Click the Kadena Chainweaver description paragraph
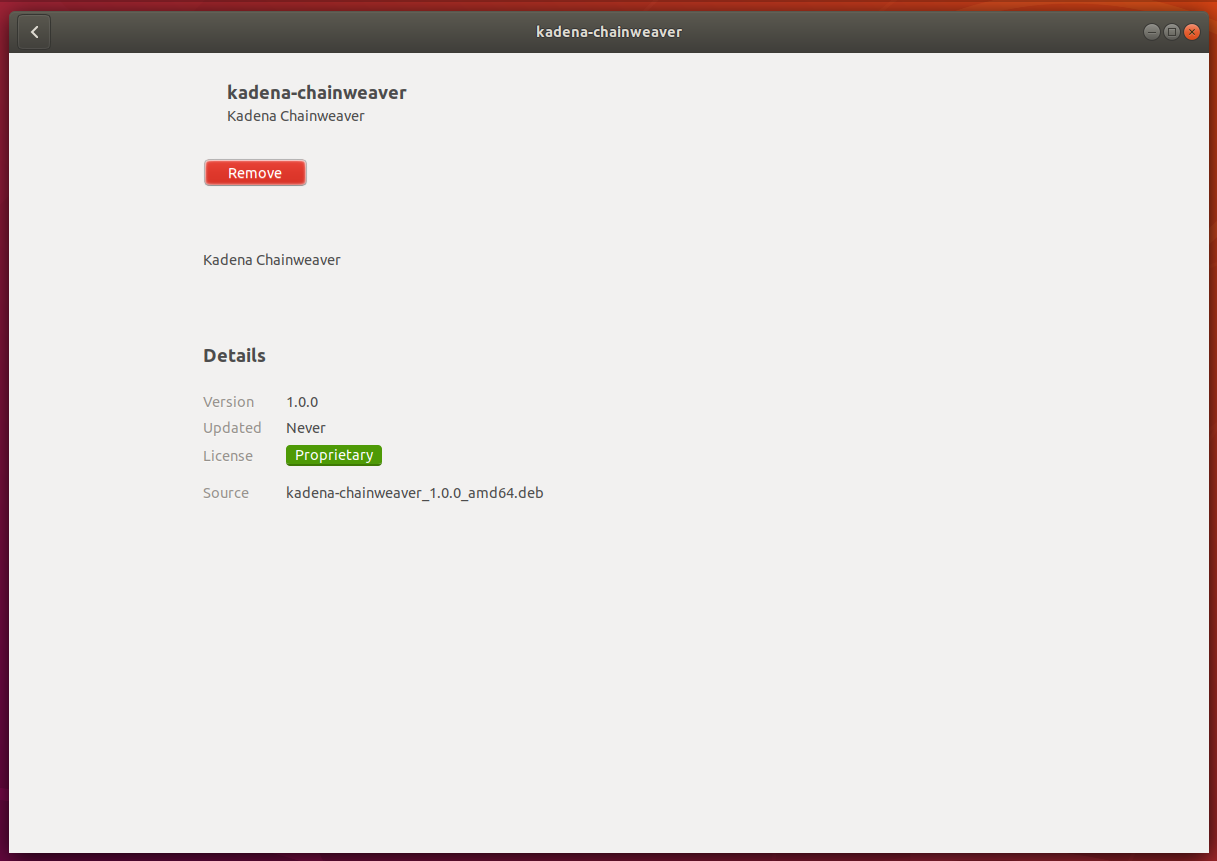1217x861 pixels. coord(271,260)
